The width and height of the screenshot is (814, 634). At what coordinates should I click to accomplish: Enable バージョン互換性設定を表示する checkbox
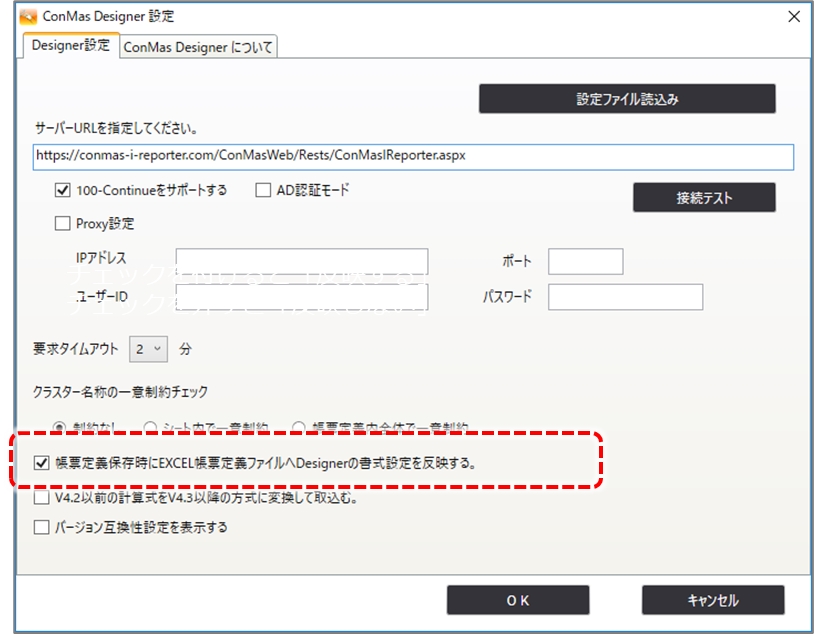42,528
